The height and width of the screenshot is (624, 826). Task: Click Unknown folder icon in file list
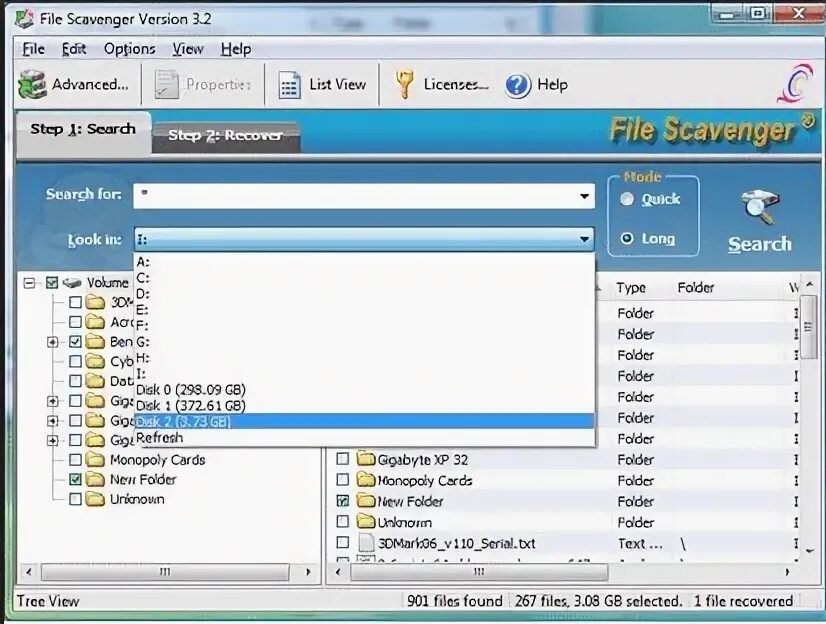point(366,522)
